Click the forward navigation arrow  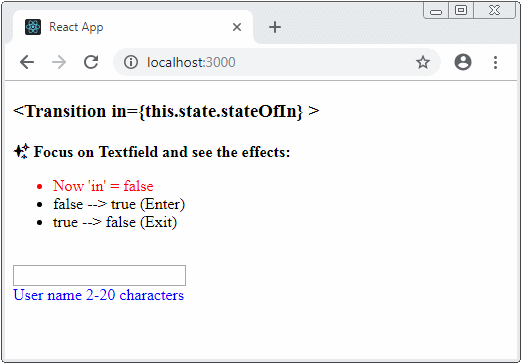click(x=59, y=62)
